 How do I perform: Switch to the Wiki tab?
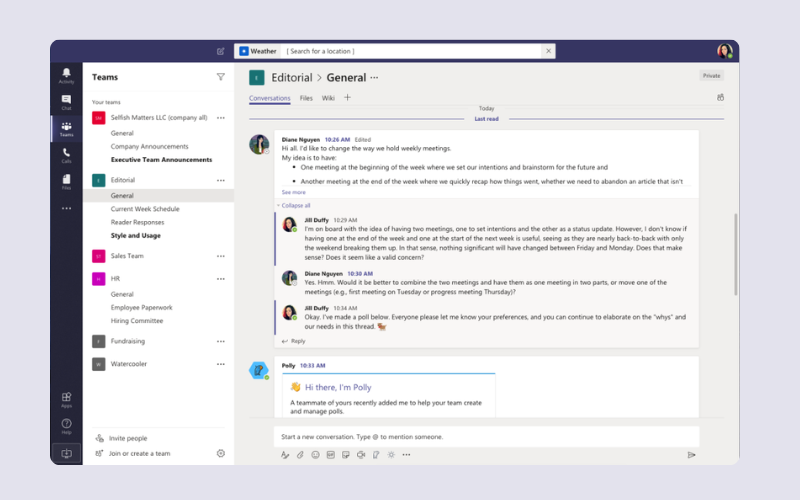(x=328, y=98)
